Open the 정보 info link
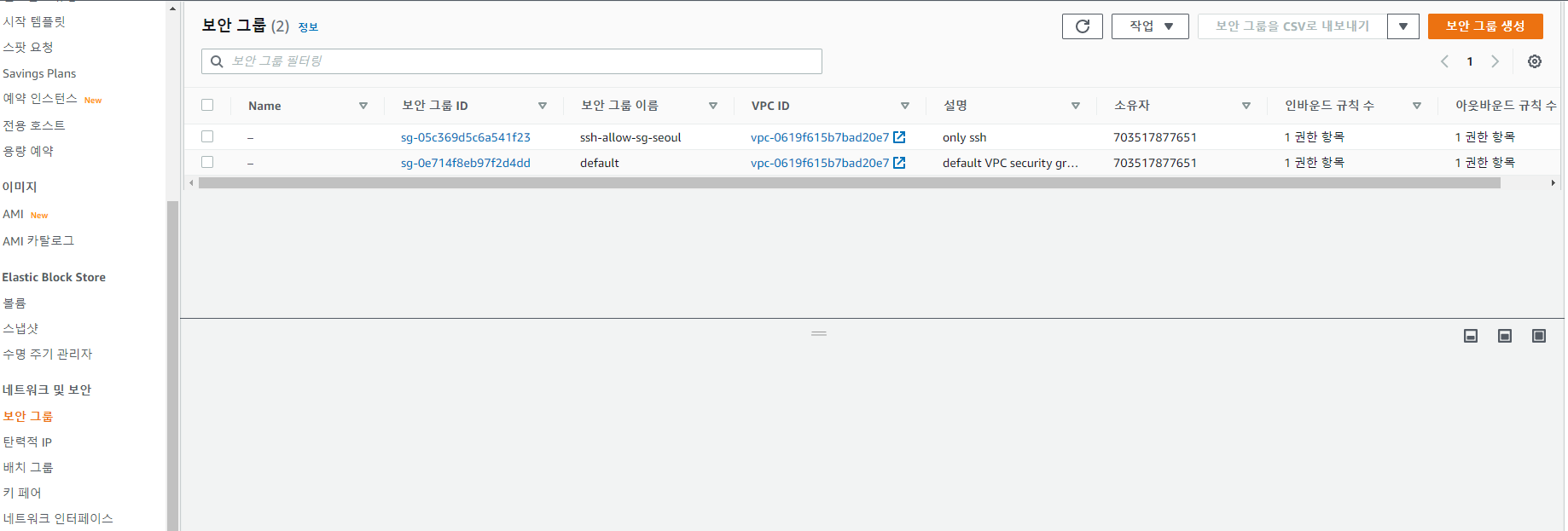1568x531 pixels. tap(308, 27)
